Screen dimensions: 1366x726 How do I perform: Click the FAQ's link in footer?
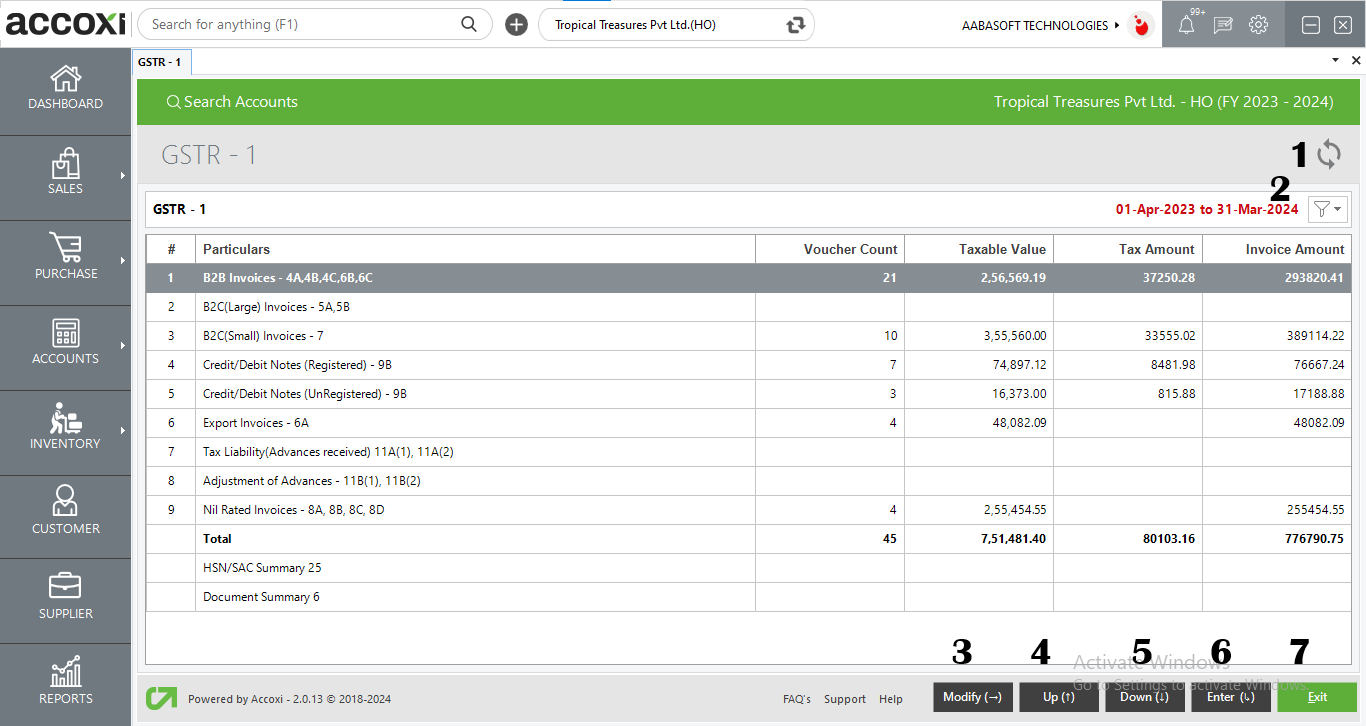tap(797, 699)
